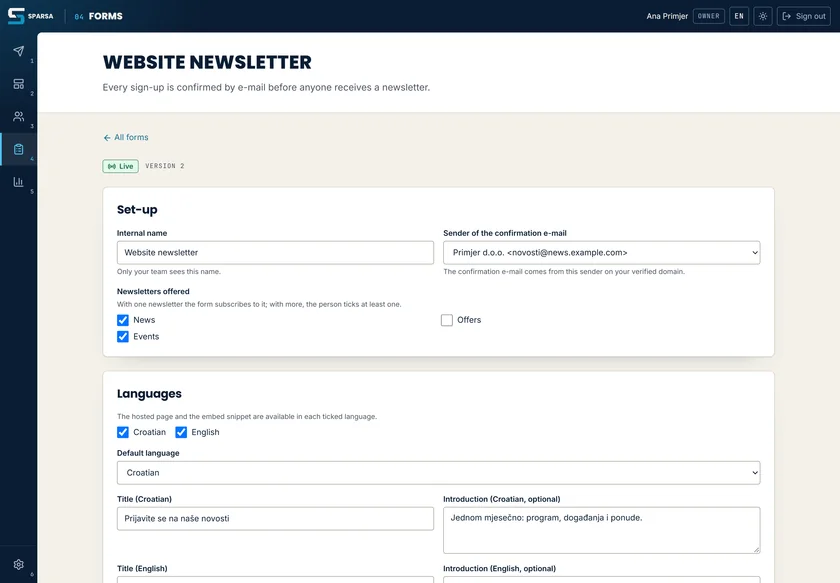Screen dimensions: 840x583
Task: Go back via All forms link
Action: 126,137
